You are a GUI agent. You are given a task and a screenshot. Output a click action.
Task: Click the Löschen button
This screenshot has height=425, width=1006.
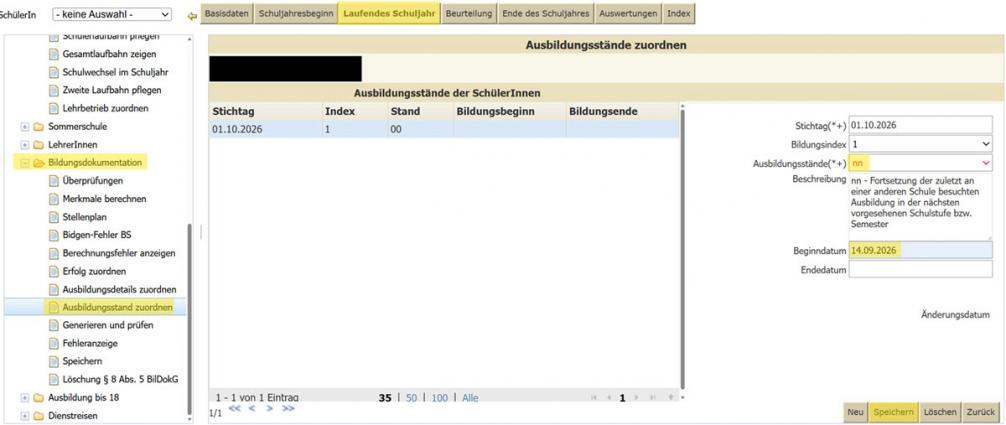940,412
